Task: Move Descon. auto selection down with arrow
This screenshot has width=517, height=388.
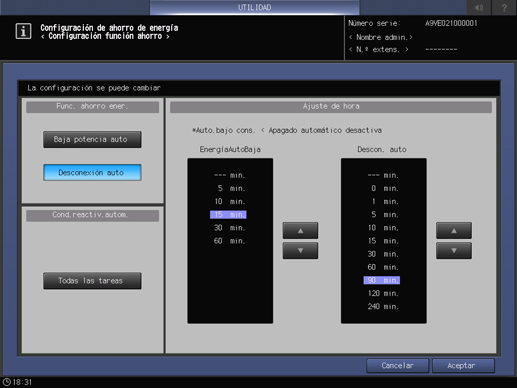Action: [x=454, y=250]
